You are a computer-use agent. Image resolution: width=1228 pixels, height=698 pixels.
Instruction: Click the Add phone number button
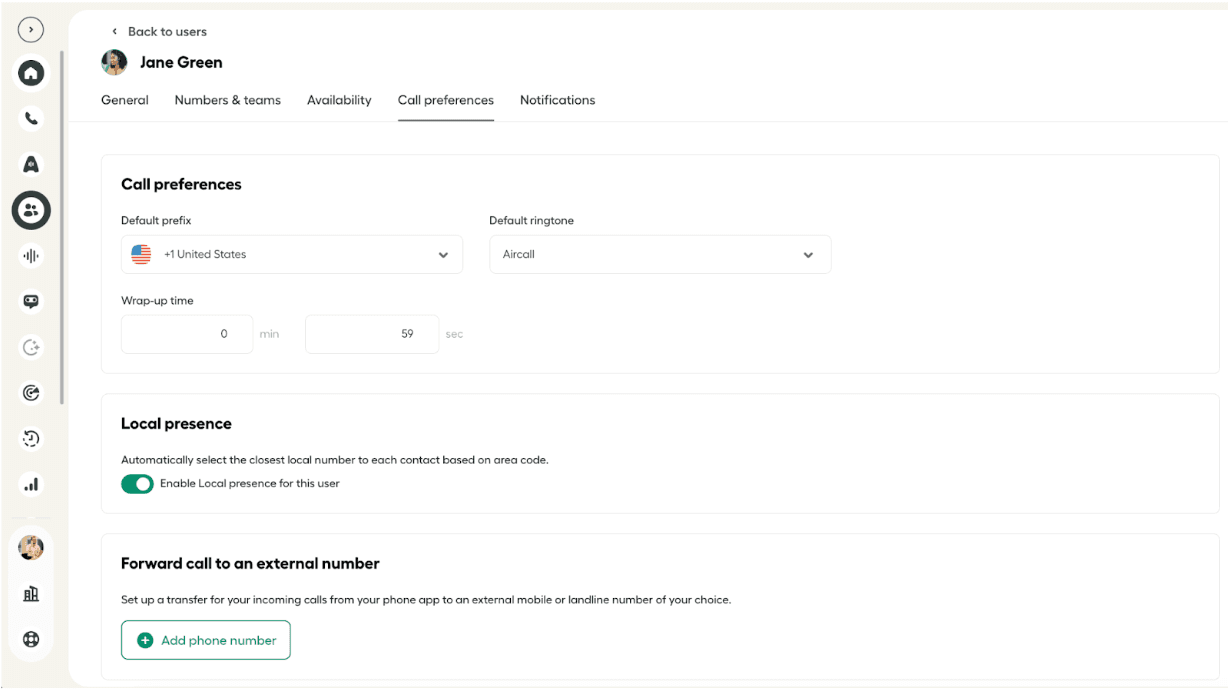click(205, 640)
